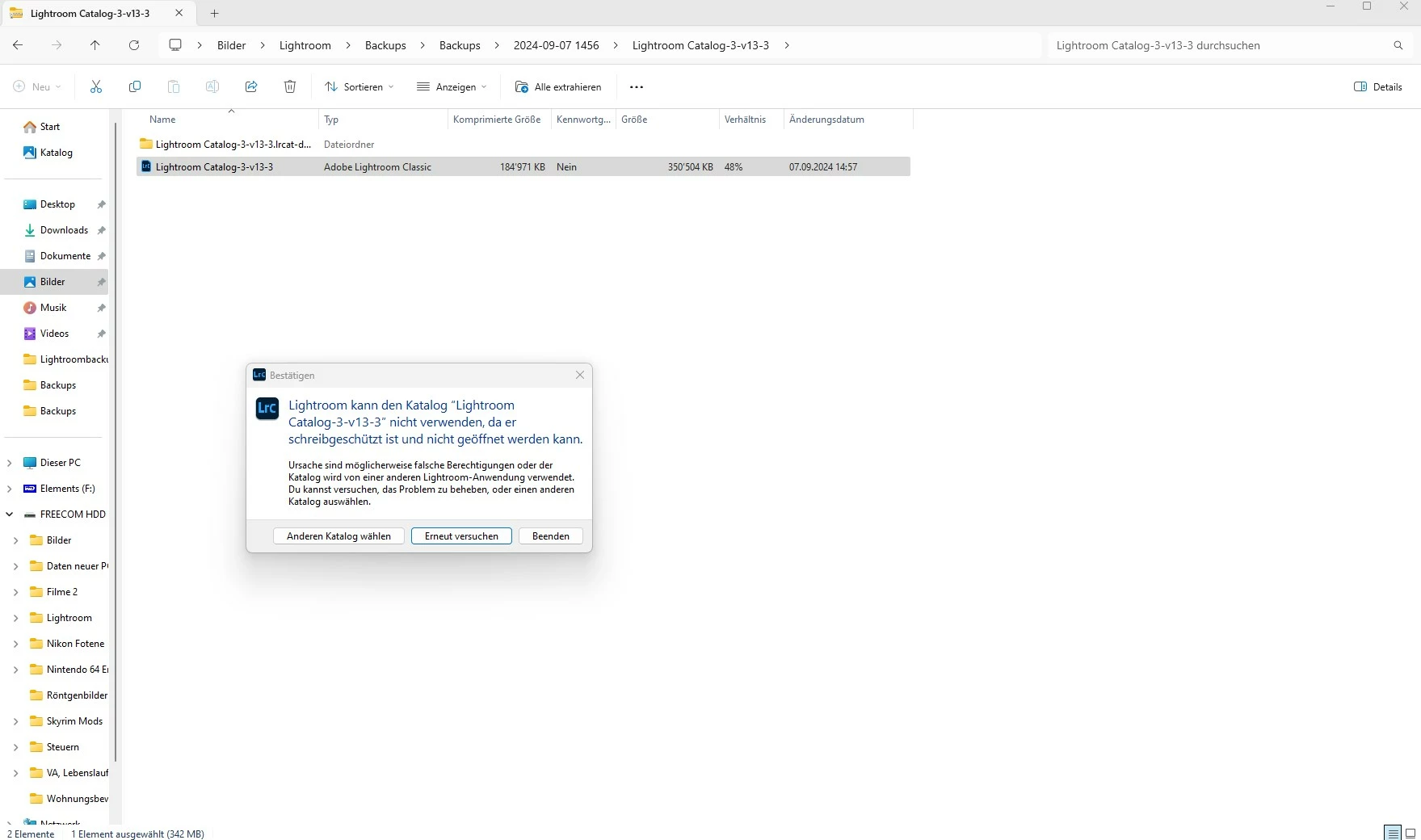Click Lightroom in the breadcrumb path
This screenshot has height=840, width=1421.
pos(305,45)
